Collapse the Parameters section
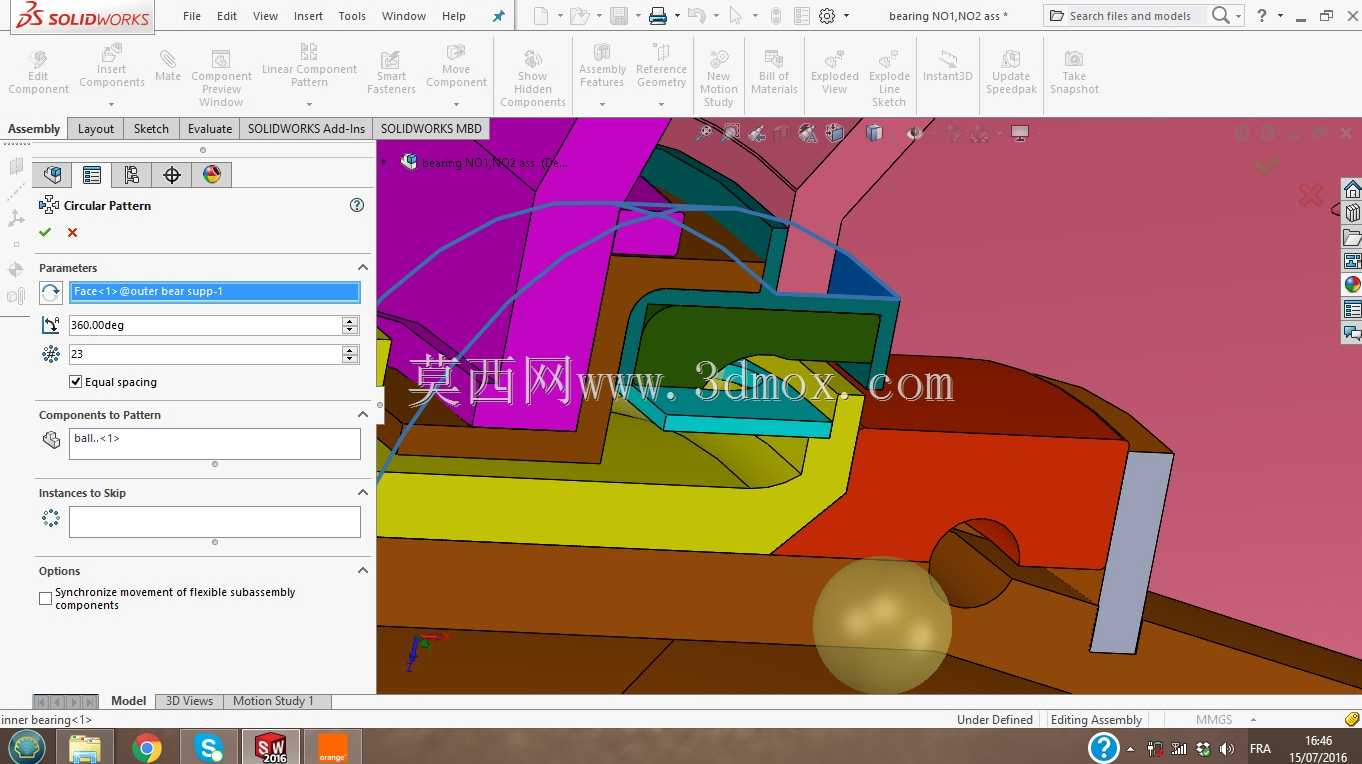This screenshot has height=764, width=1362. click(363, 268)
